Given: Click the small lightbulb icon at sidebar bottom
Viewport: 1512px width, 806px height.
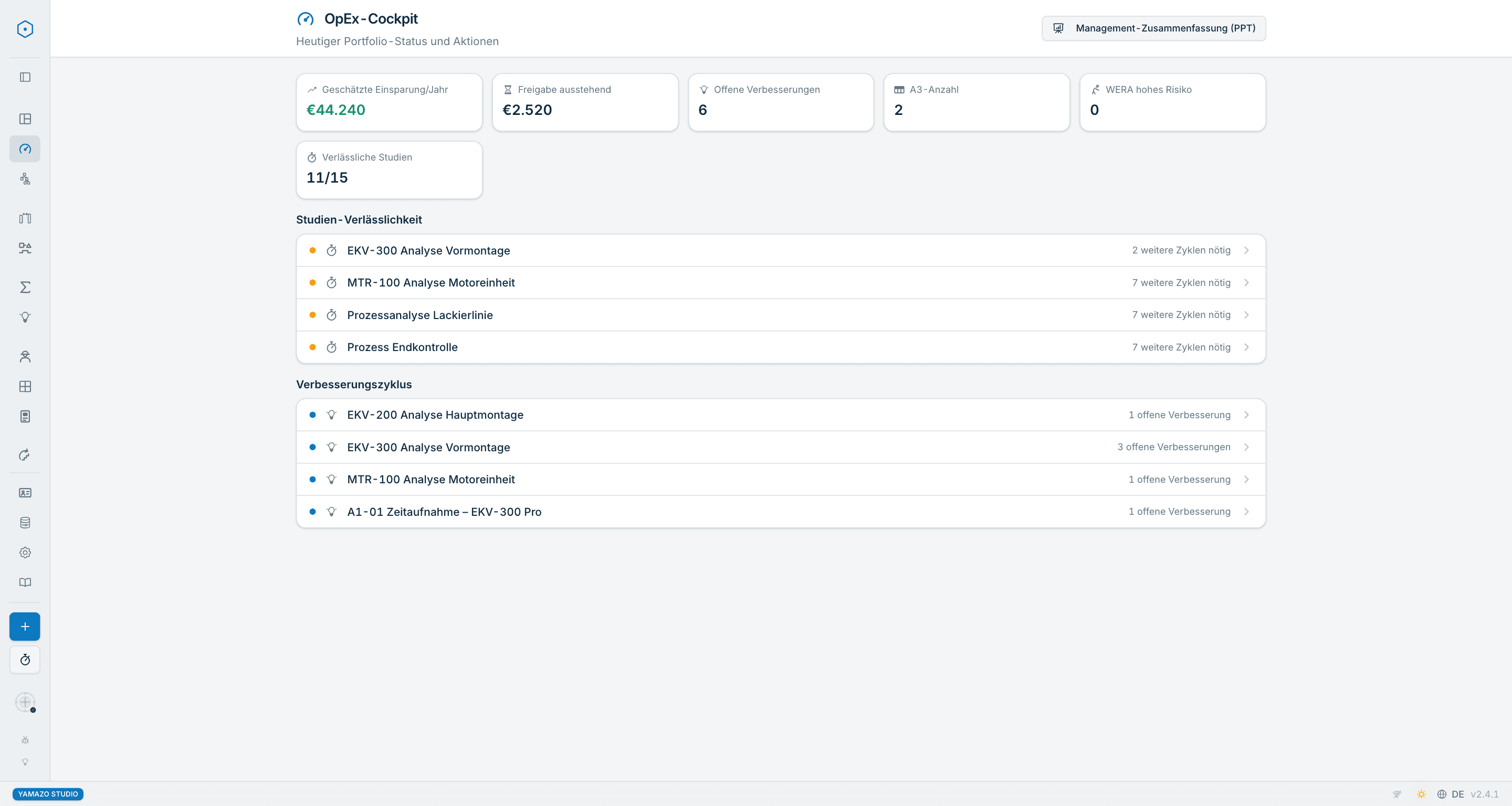Looking at the screenshot, I should point(25,762).
